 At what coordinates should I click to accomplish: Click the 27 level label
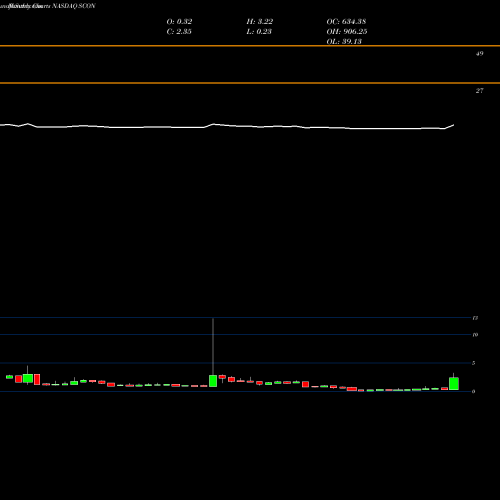click(479, 91)
